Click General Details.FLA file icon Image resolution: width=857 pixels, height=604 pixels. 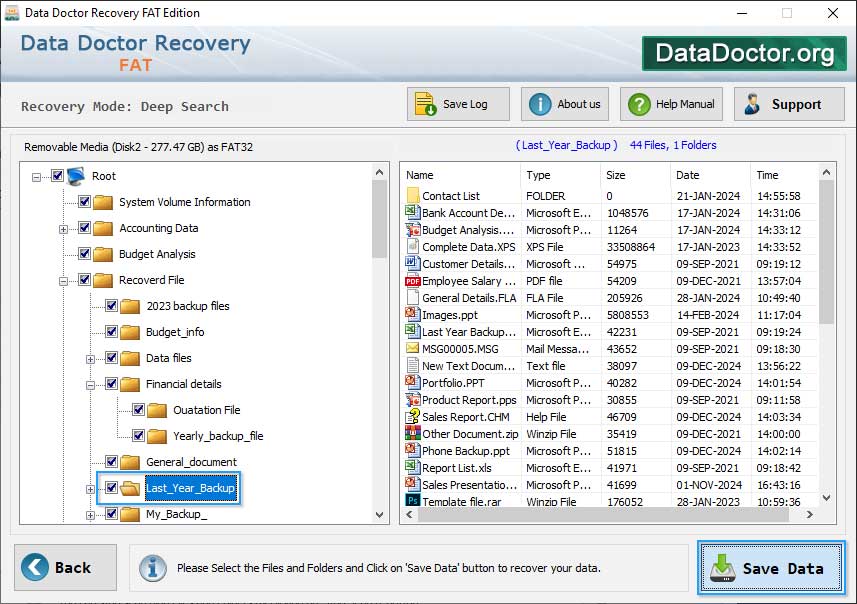(x=413, y=297)
